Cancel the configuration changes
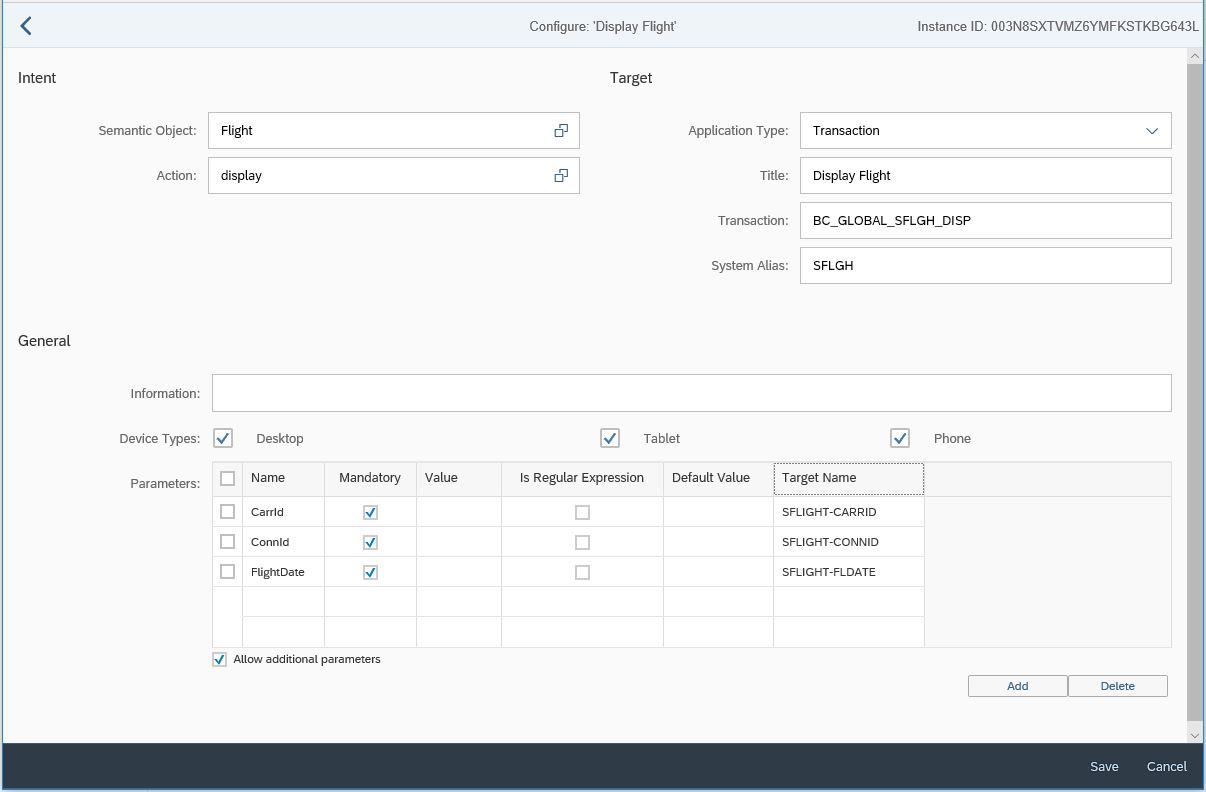 [x=1165, y=766]
